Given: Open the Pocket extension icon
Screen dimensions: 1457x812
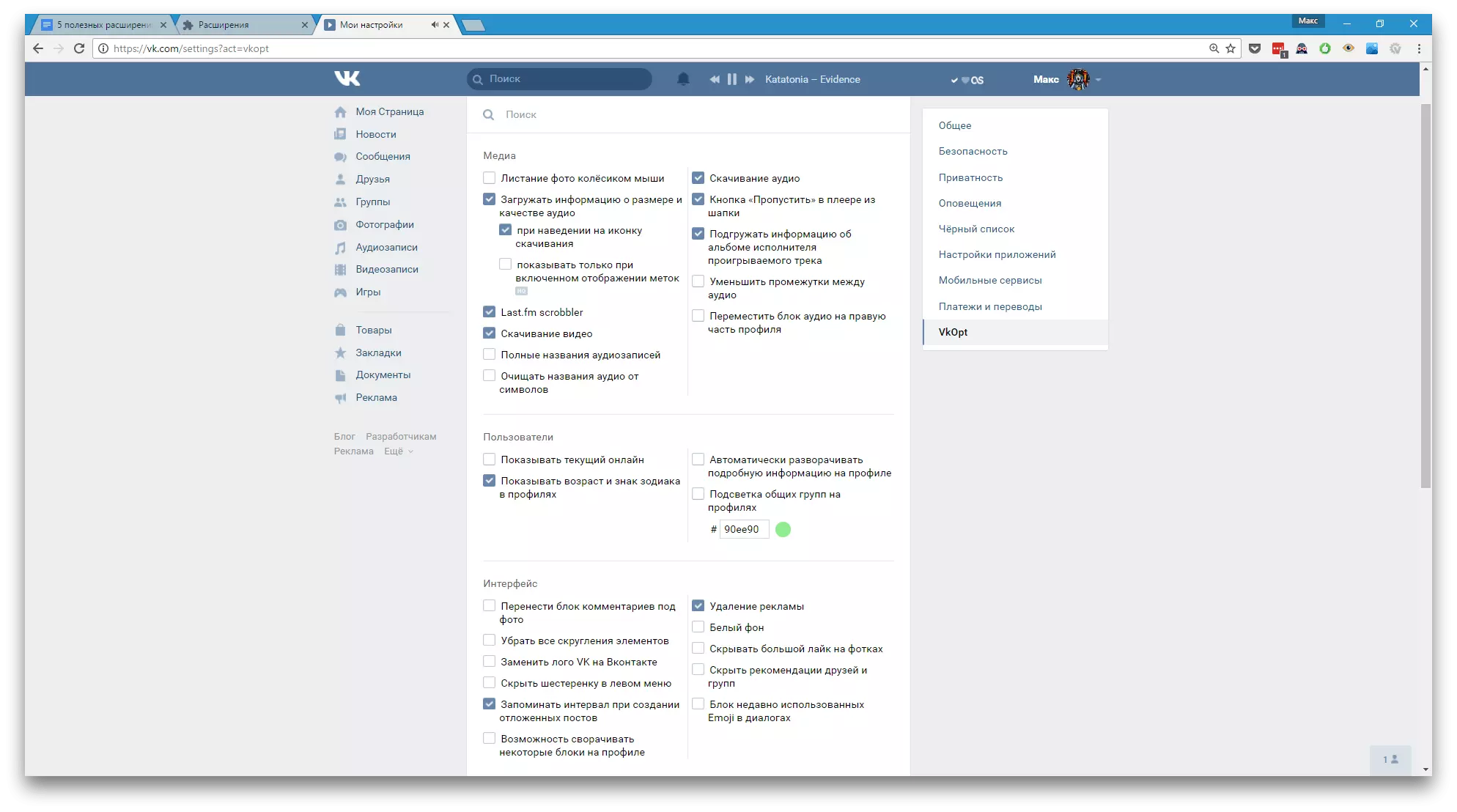Looking at the screenshot, I should (x=1255, y=48).
